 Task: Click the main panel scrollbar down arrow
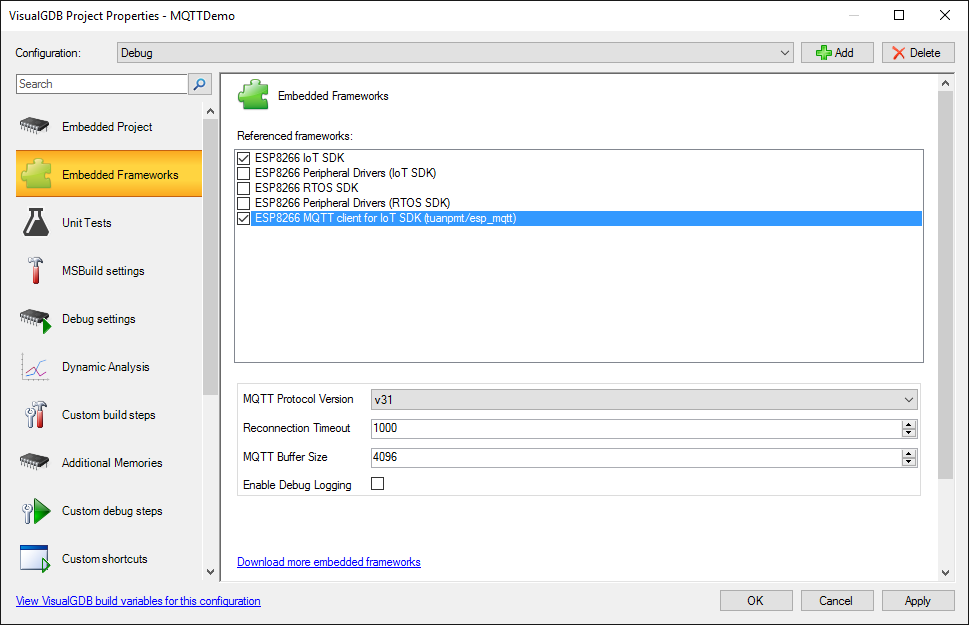tap(945, 572)
